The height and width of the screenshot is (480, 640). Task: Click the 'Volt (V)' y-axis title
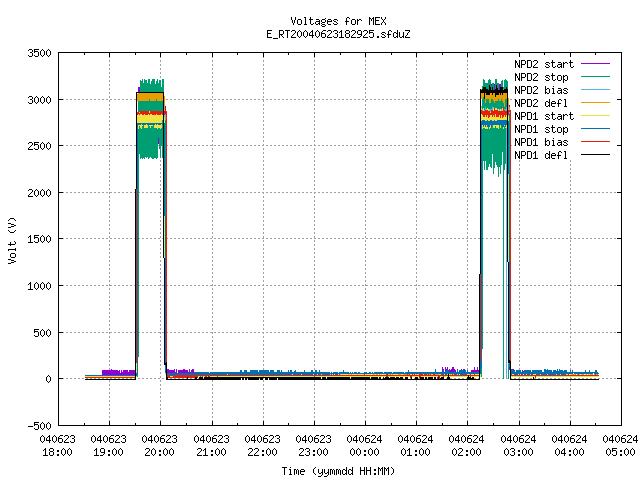coord(12,240)
